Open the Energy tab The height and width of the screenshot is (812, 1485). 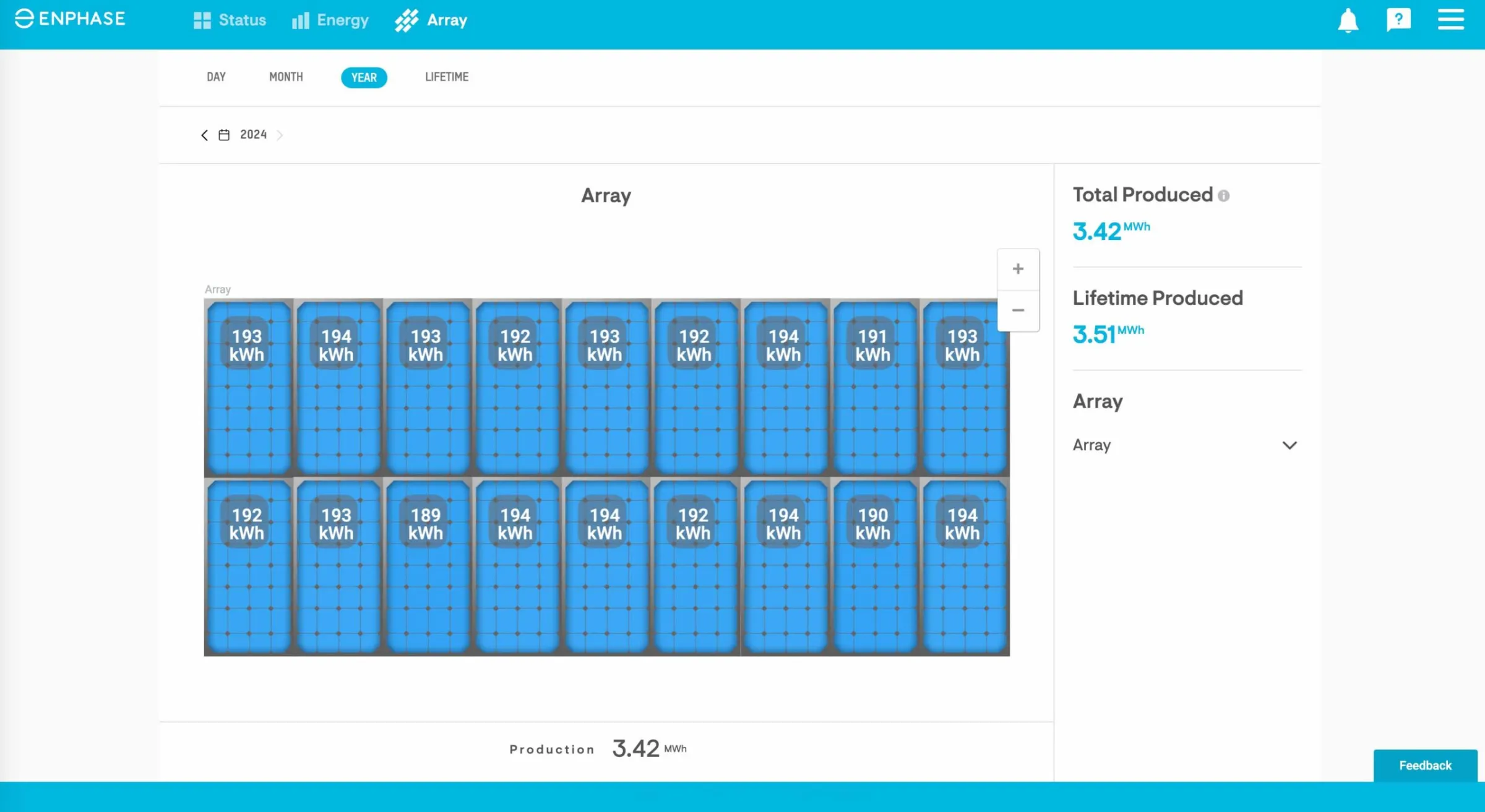[x=330, y=20]
